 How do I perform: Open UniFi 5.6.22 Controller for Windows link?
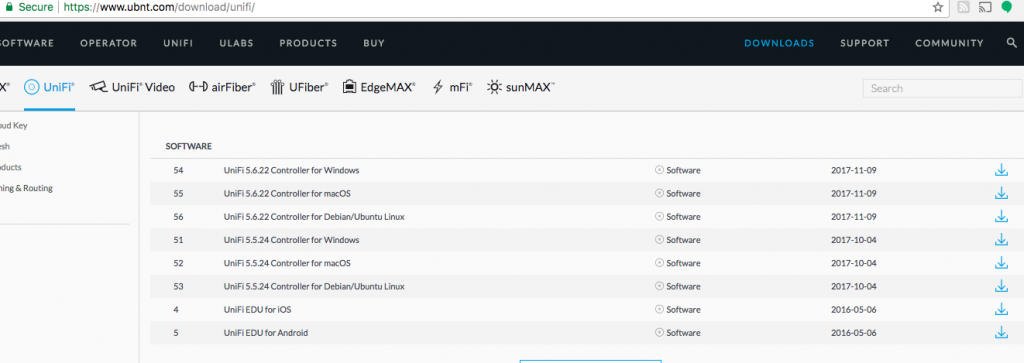click(291, 170)
